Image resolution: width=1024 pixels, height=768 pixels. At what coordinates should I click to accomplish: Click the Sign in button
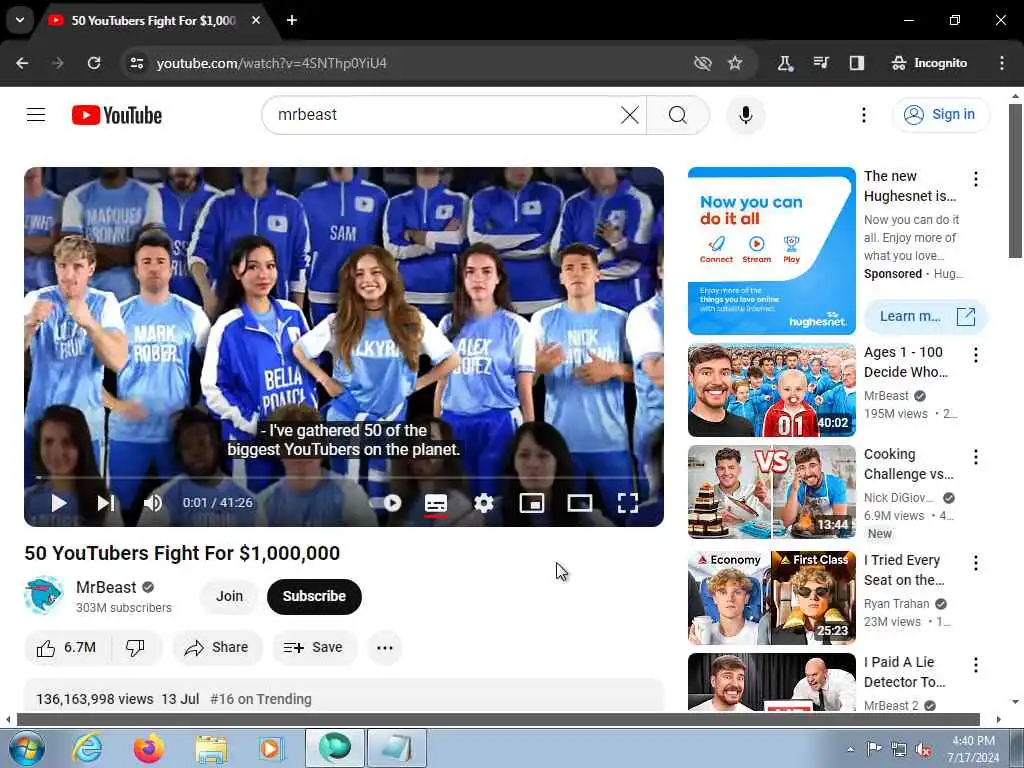[x=941, y=115]
